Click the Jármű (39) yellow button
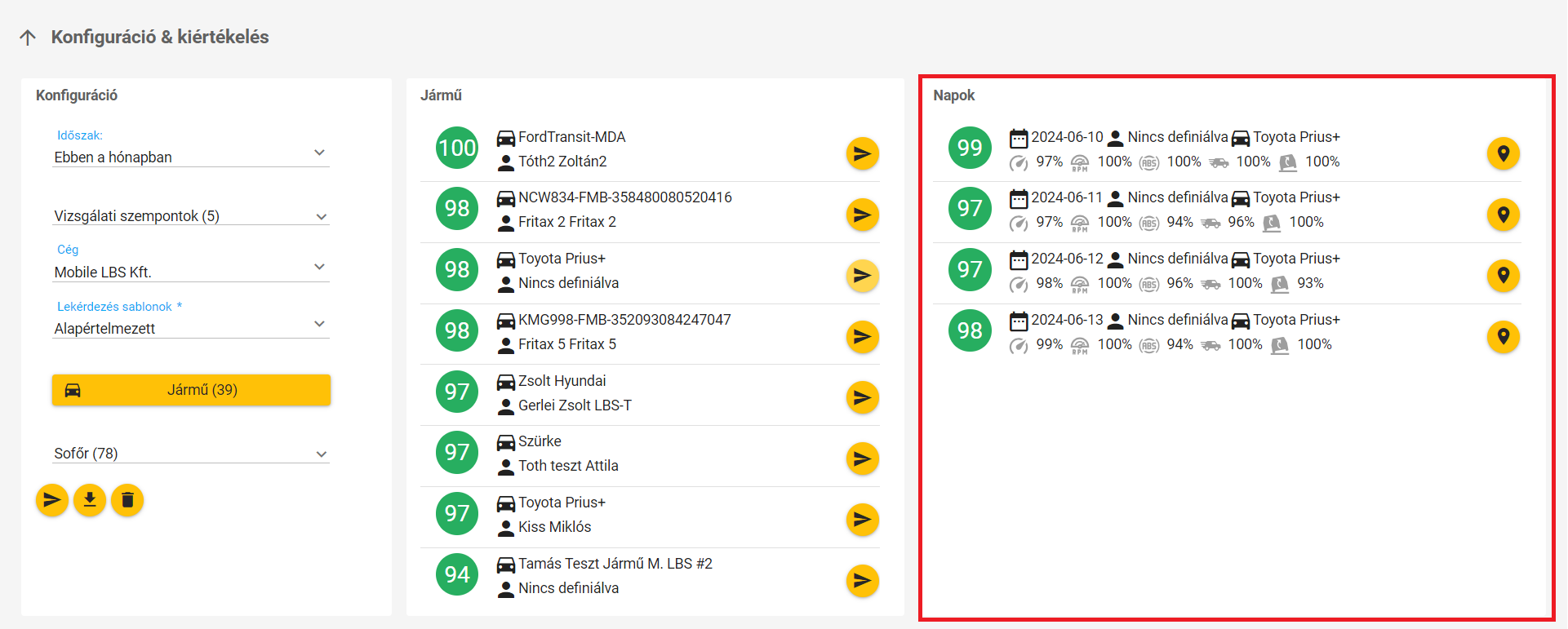1568x629 pixels. click(191, 390)
